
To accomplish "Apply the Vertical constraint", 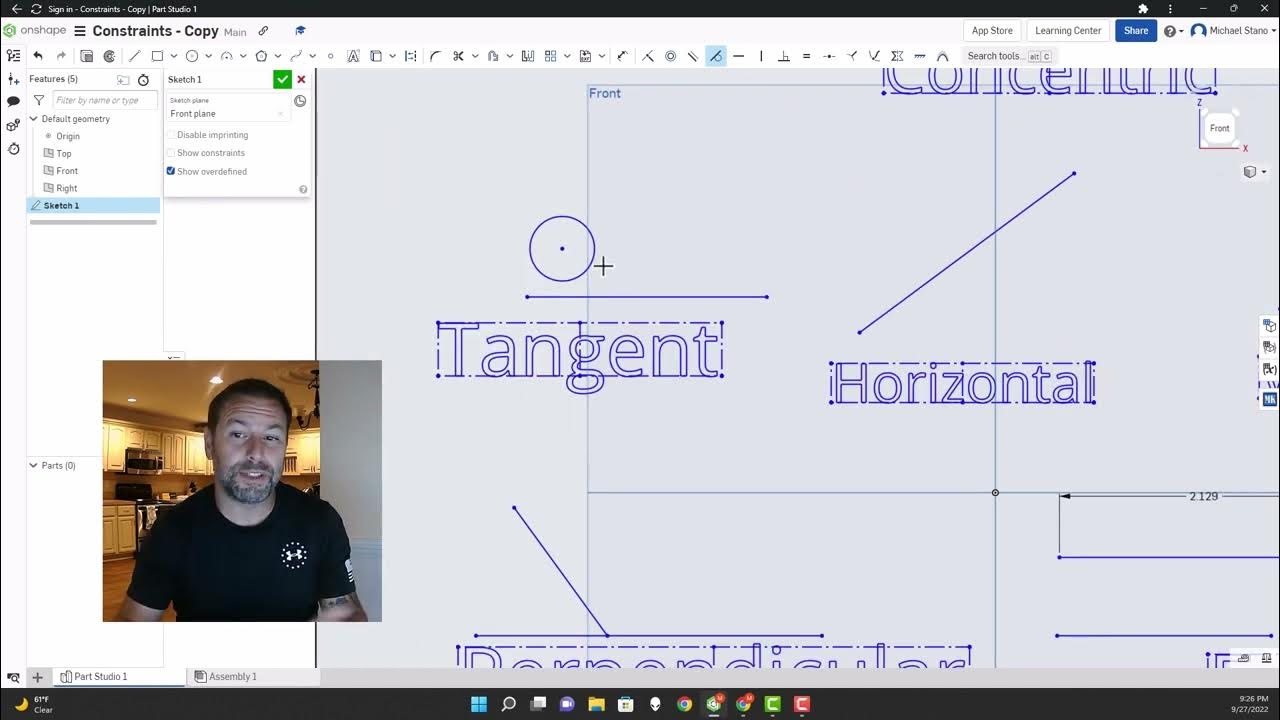I will click(x=761, y=56).
